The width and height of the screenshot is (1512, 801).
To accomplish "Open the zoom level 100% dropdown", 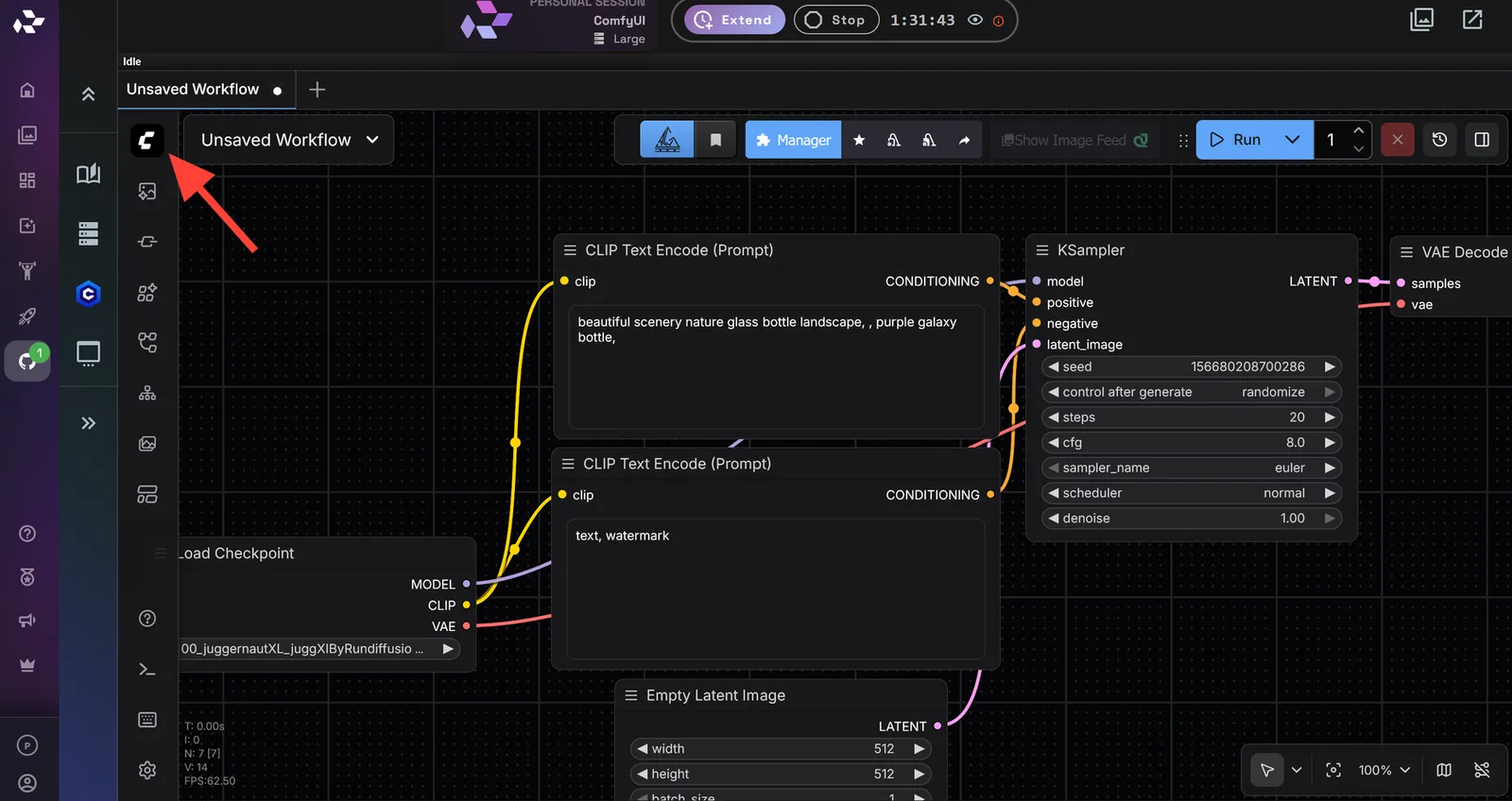I will [1384, 770].
